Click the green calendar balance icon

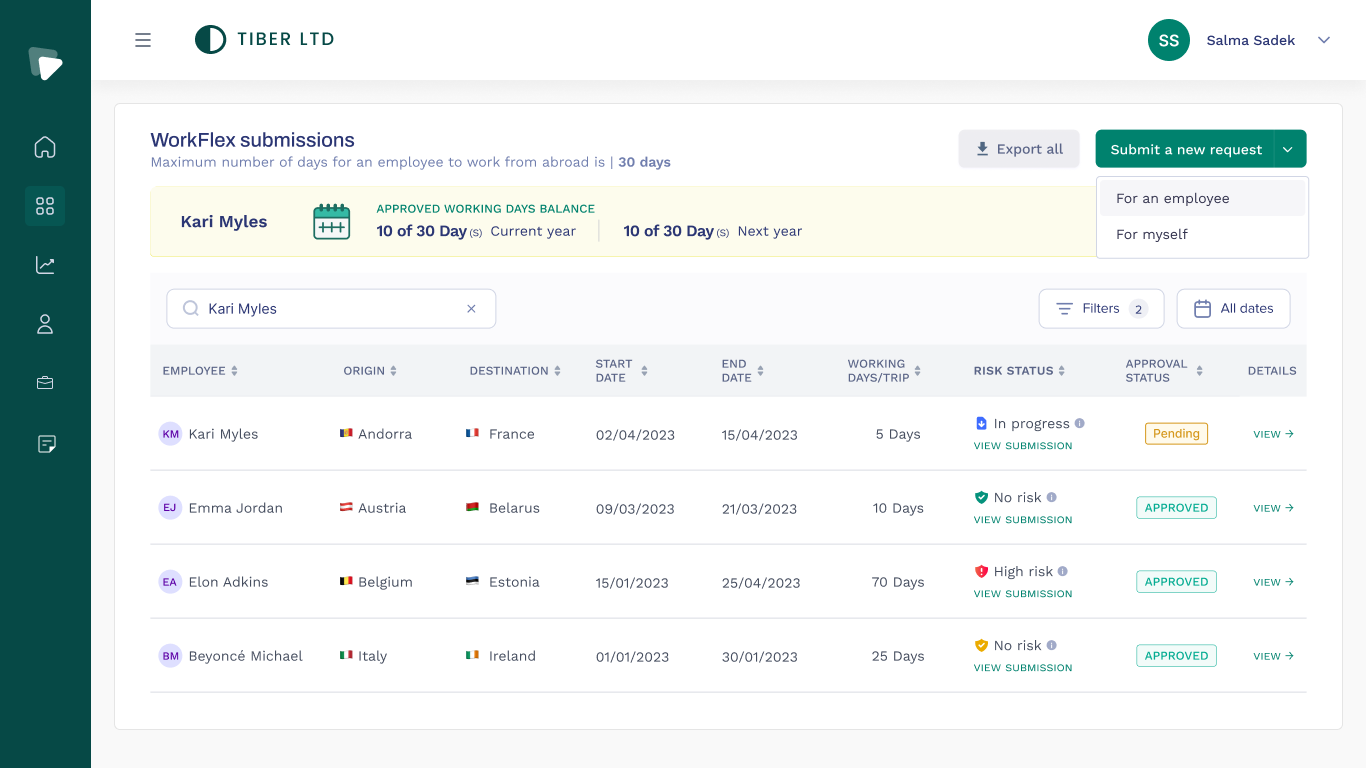coord(331,221)
